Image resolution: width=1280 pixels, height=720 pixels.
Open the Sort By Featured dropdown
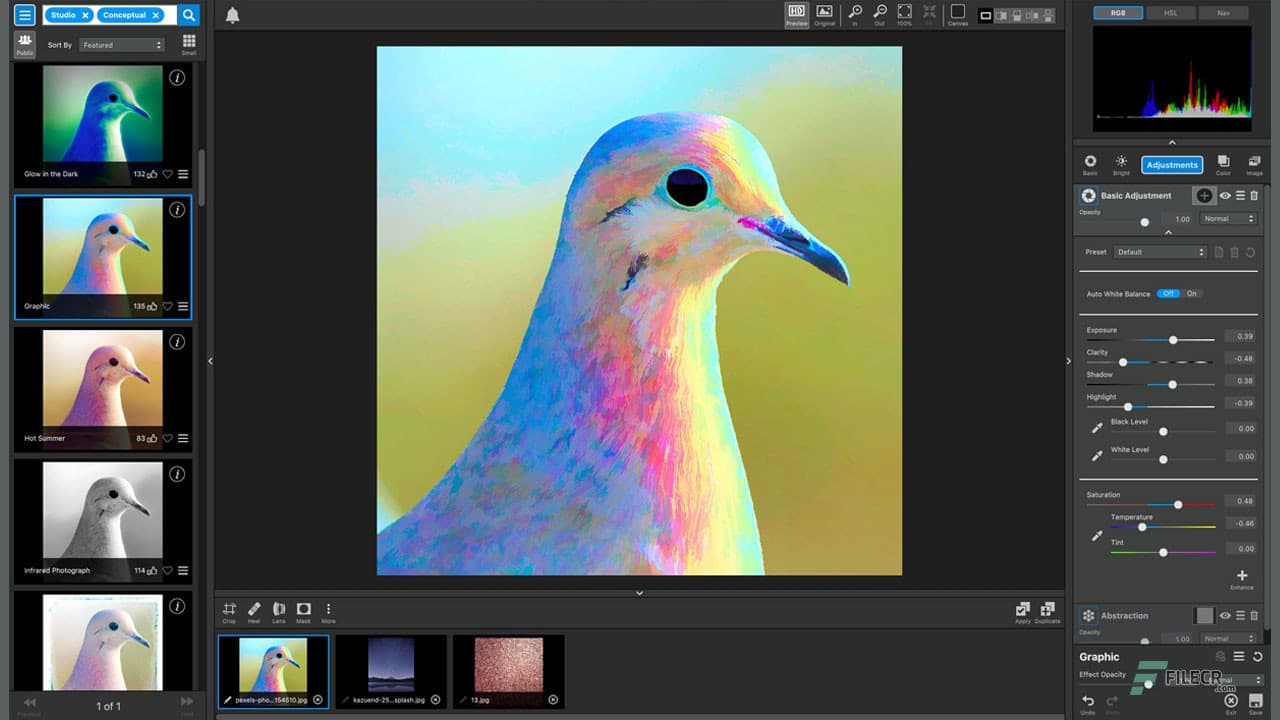tap(122, 44)
